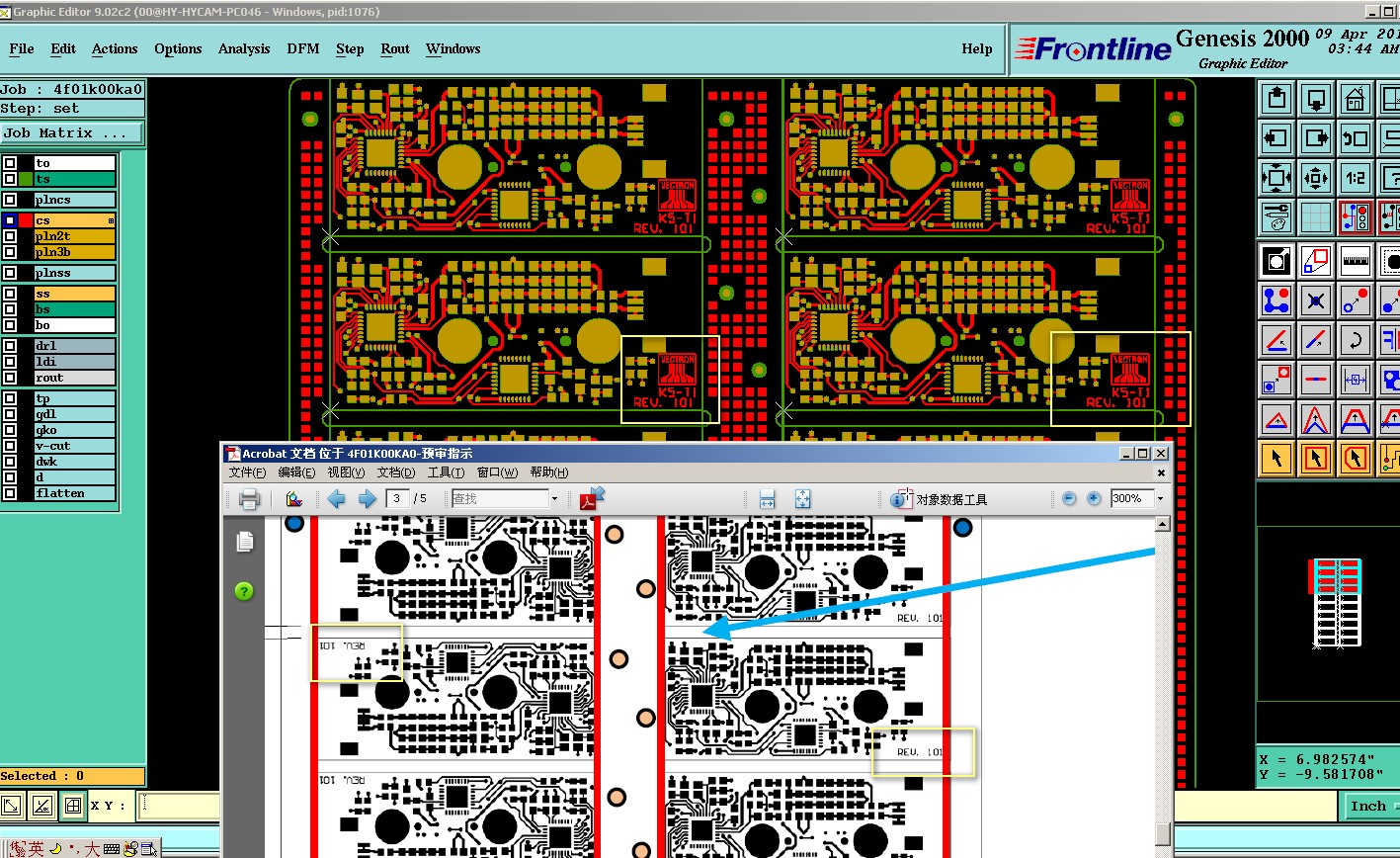Click the pan right arrow icon
The height and width of the screenshot is (858, 1400).
tap(1316, 138)
